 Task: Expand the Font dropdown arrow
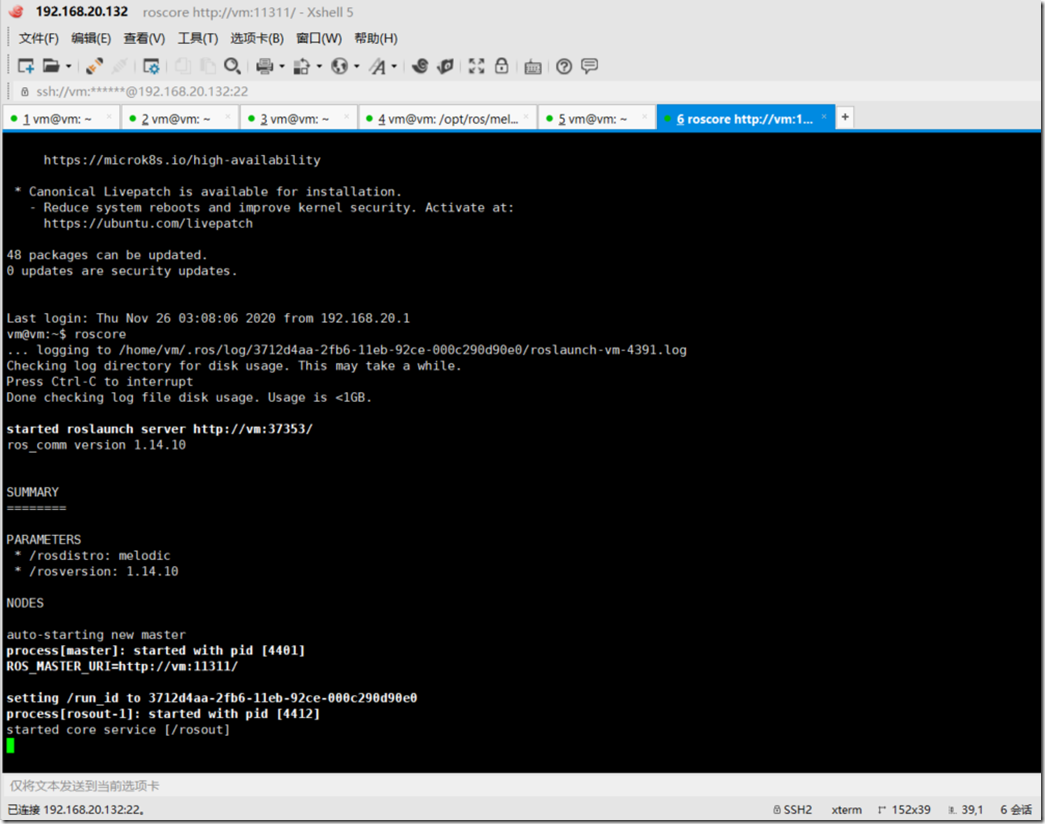[x=395, y=67]
